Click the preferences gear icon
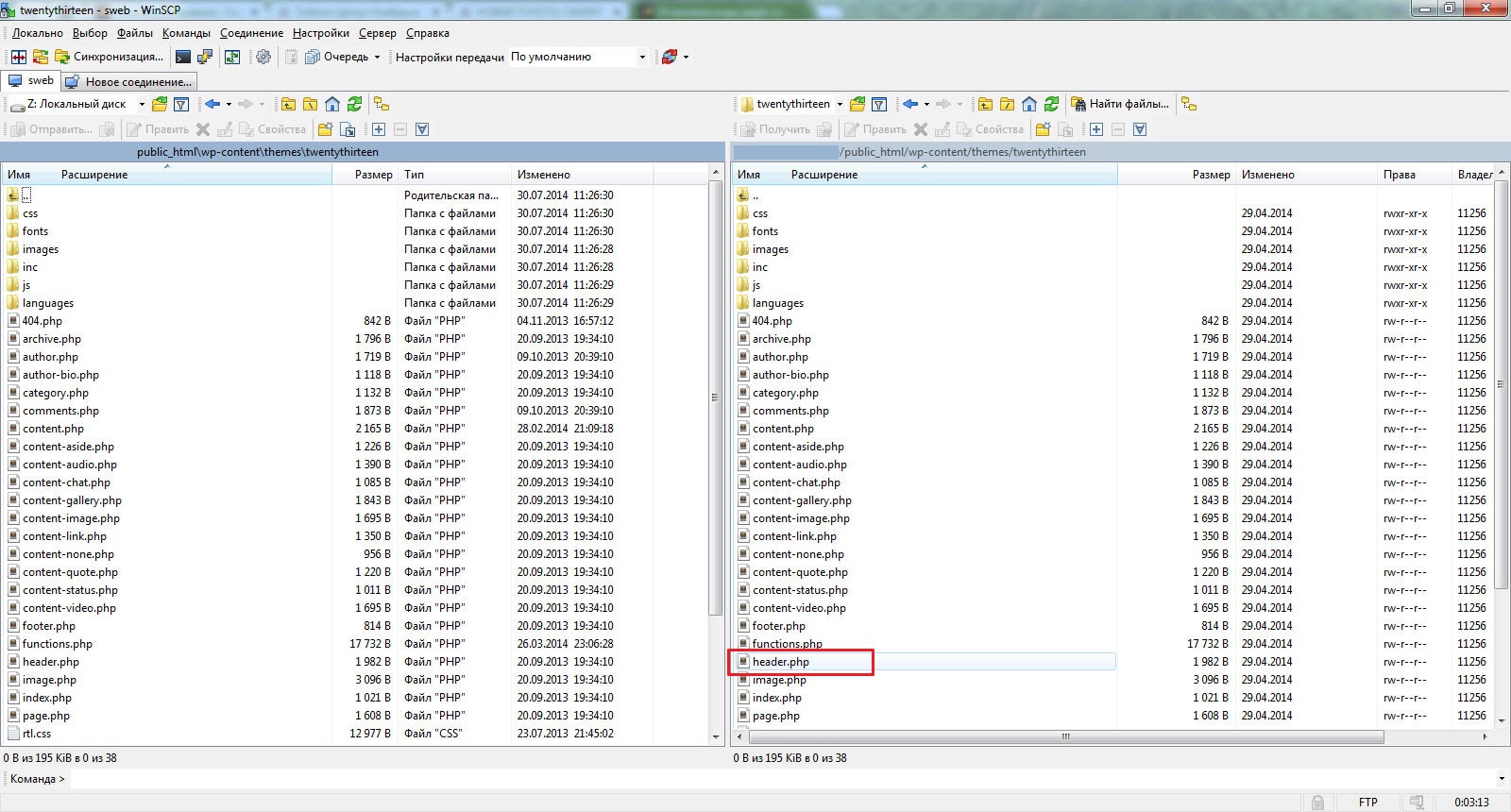The width and height of the screenshot is (1511, 812). (263, 57)
